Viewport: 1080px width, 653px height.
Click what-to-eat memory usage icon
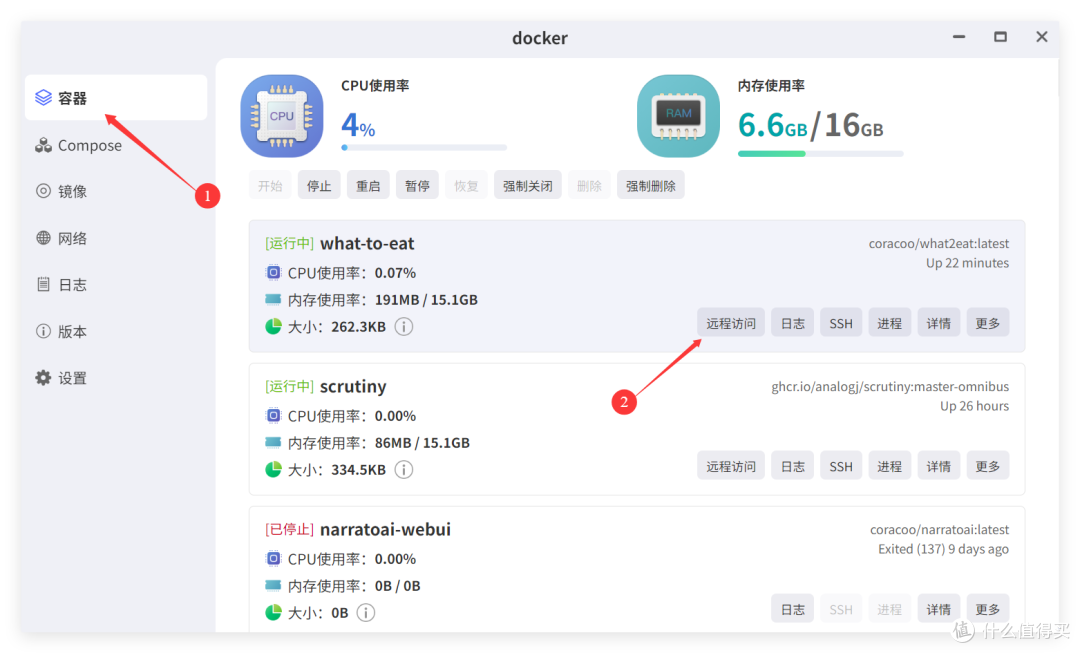[273, 299]
